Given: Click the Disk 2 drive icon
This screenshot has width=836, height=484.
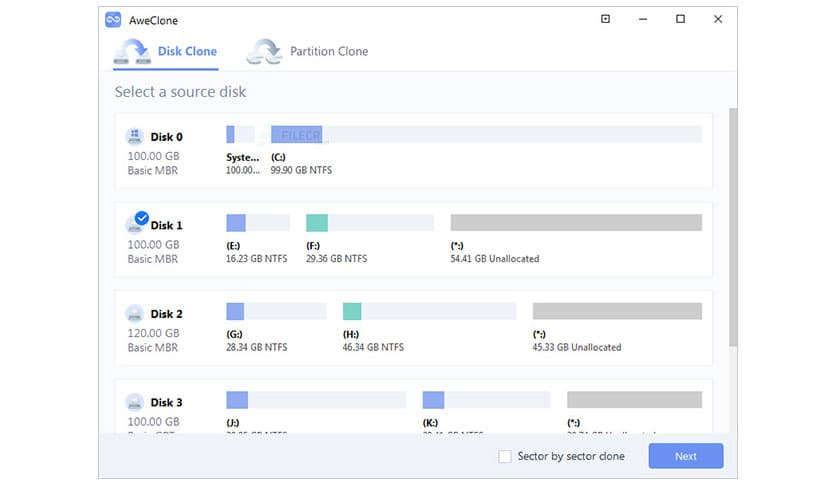Looking at the screenshot, I should click(134, 313).
